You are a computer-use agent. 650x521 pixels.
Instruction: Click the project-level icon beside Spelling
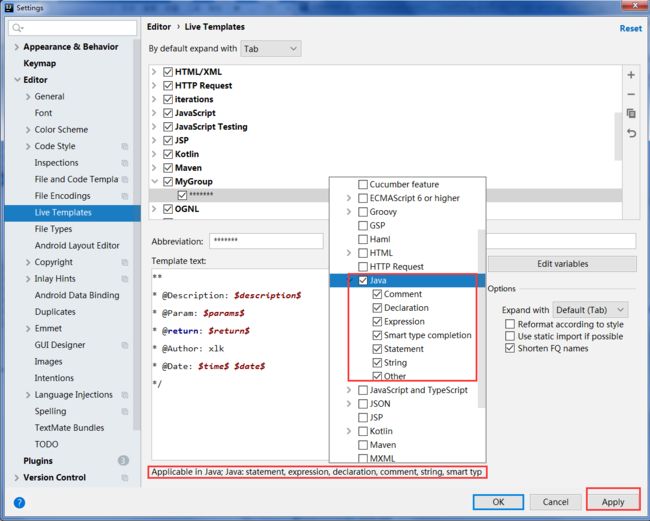(x=124, y=412)
